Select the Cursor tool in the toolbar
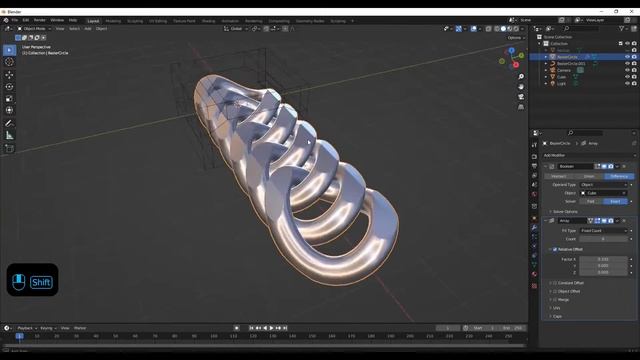This screenshot has width=640, height=360. (9, 62)
